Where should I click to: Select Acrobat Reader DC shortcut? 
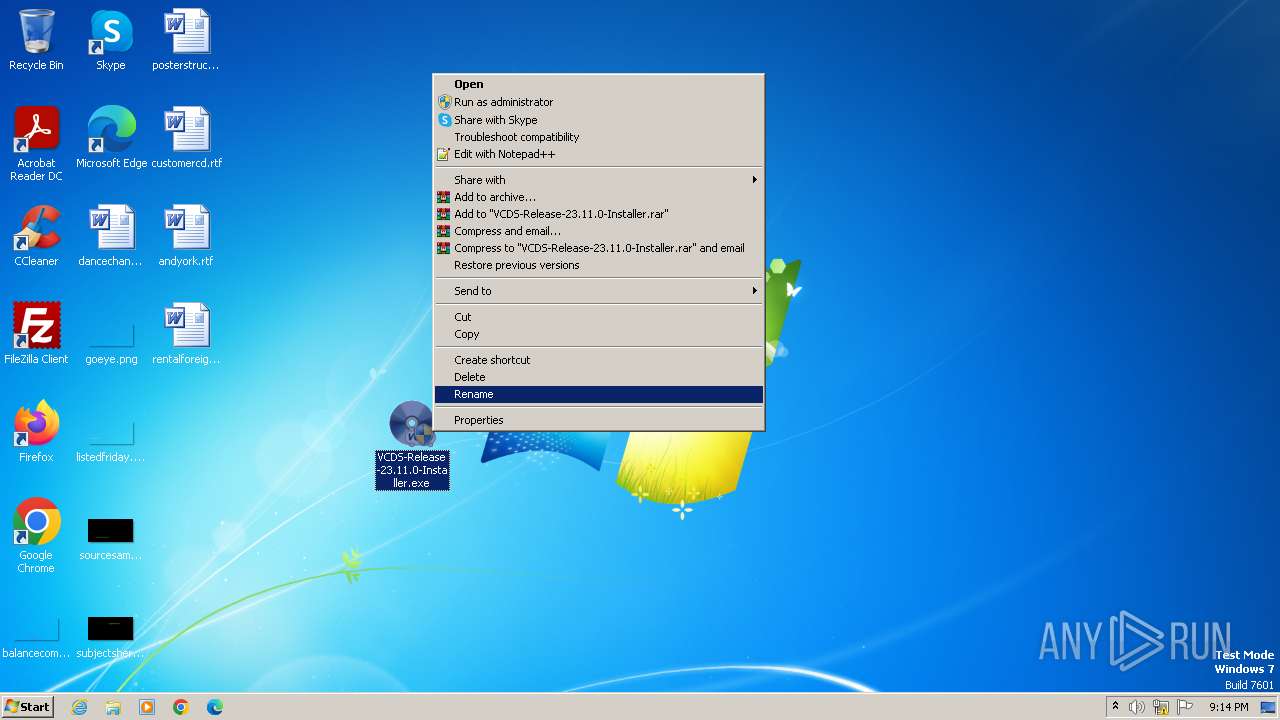point(36,144)
